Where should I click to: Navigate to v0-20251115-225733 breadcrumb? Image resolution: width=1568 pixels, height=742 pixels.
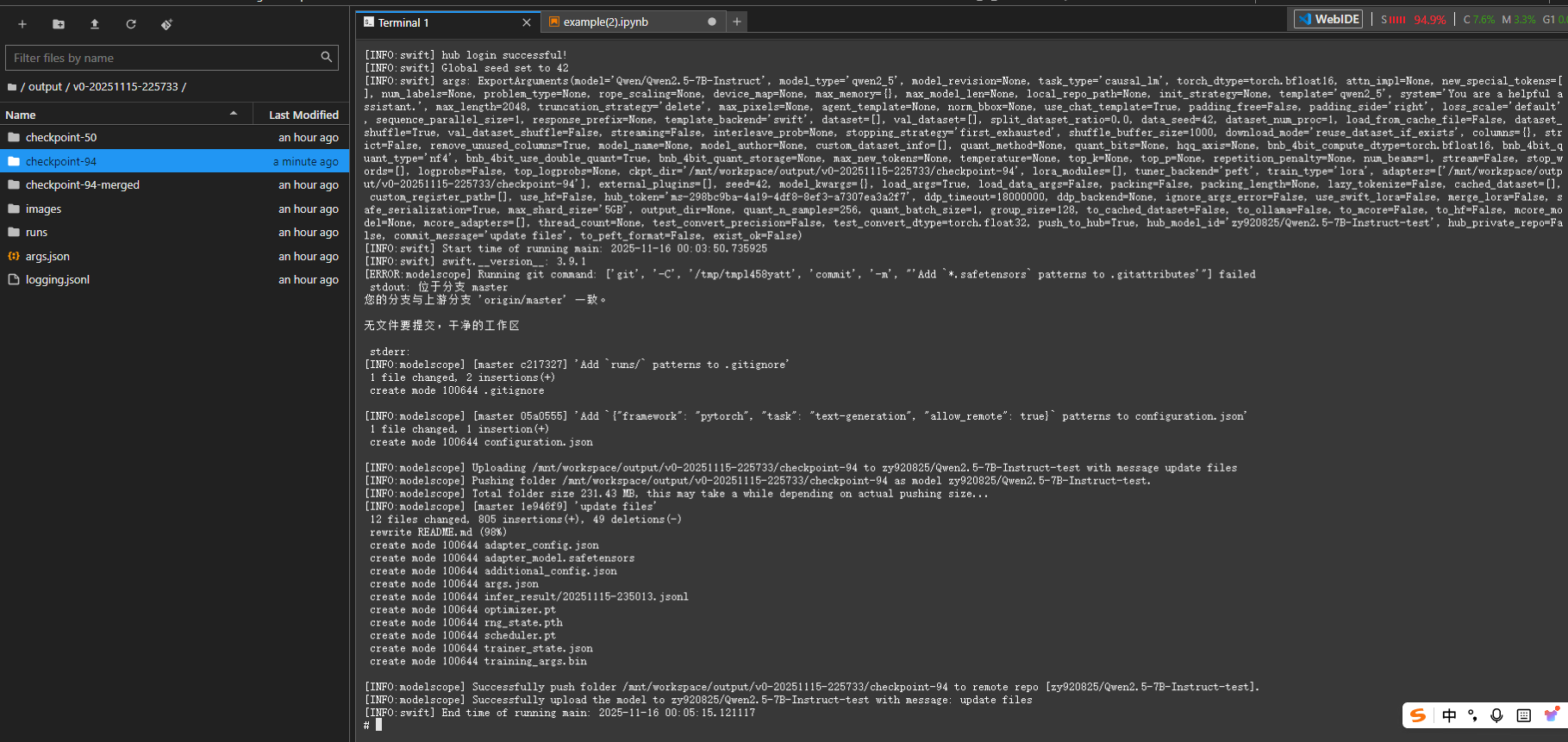pyautogui.click(x=126, y=87)
